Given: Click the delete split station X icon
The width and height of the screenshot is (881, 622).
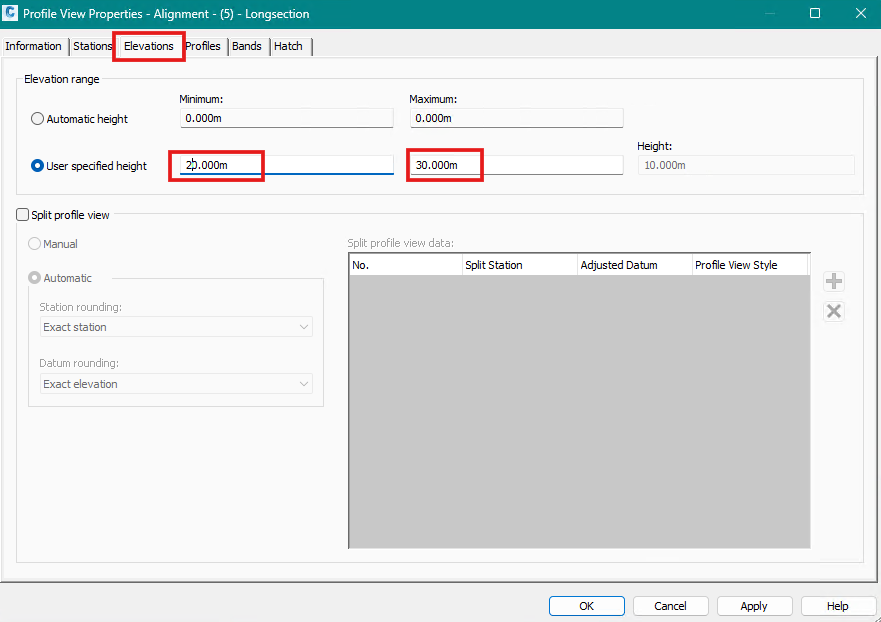Looking at the screenshot, I should (834, 311).
